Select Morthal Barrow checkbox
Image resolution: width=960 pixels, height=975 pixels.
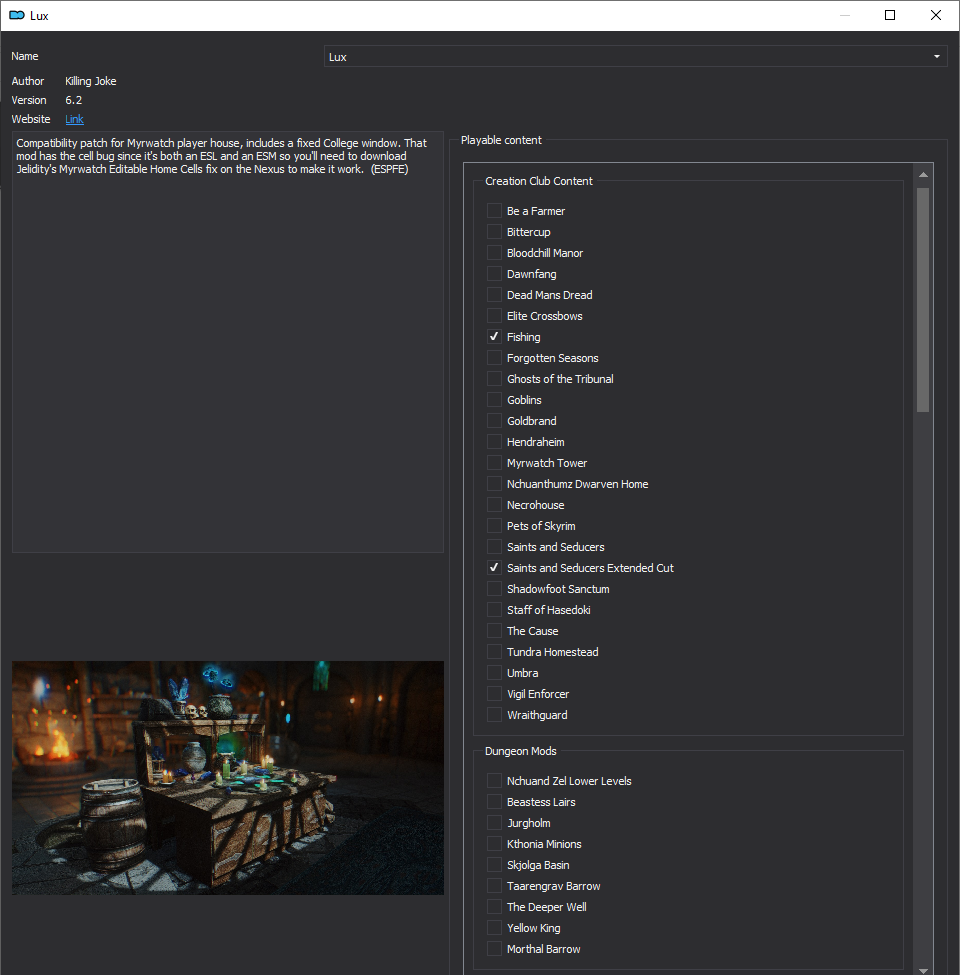click(494, 950)
